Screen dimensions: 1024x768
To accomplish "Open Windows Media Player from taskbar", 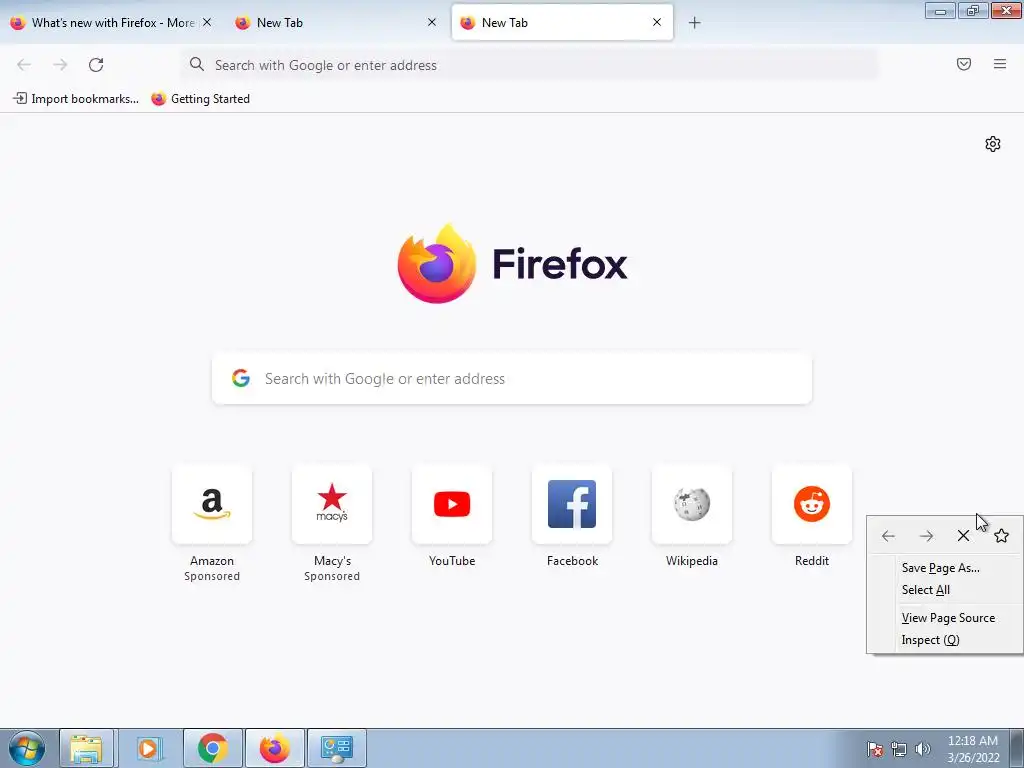I will point(148,748).
